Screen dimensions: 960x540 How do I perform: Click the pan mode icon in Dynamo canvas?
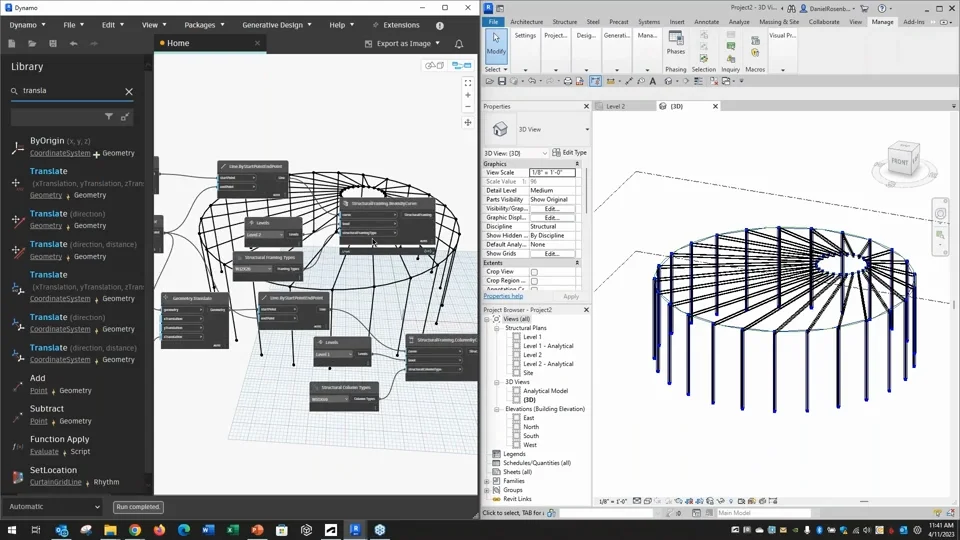pyautogui.click(x=467, y=122)
